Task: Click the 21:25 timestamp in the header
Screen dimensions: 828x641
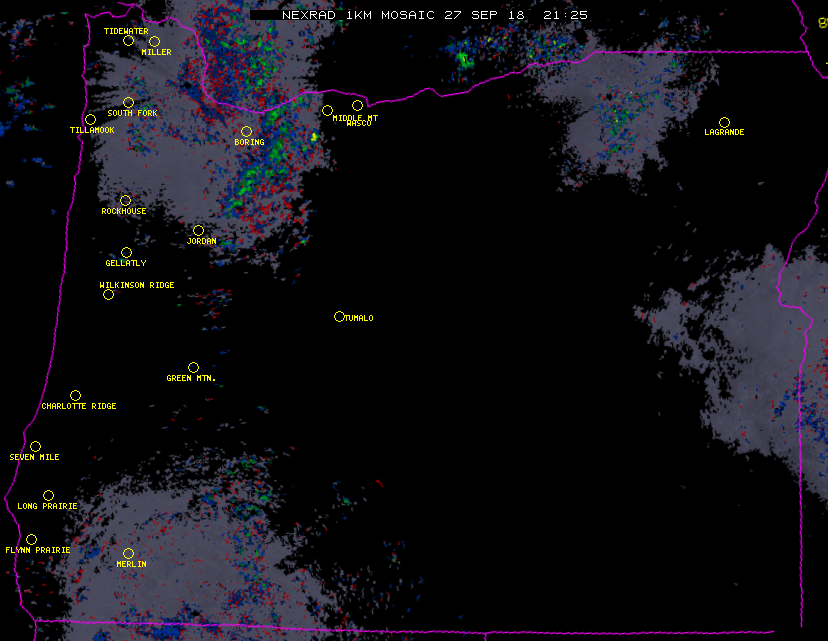Action: point(567,15)
